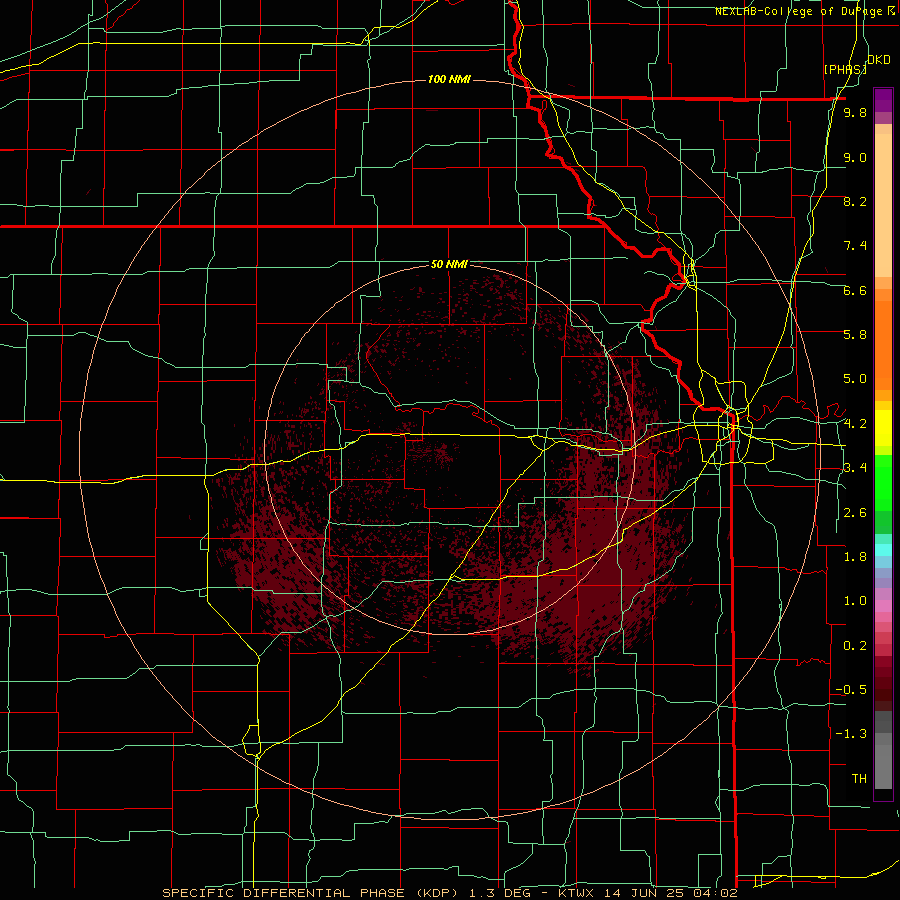Screen dimensions: 900x900
Task: Click the "04:02" timestamp in the caption
Action: (715, 893)
